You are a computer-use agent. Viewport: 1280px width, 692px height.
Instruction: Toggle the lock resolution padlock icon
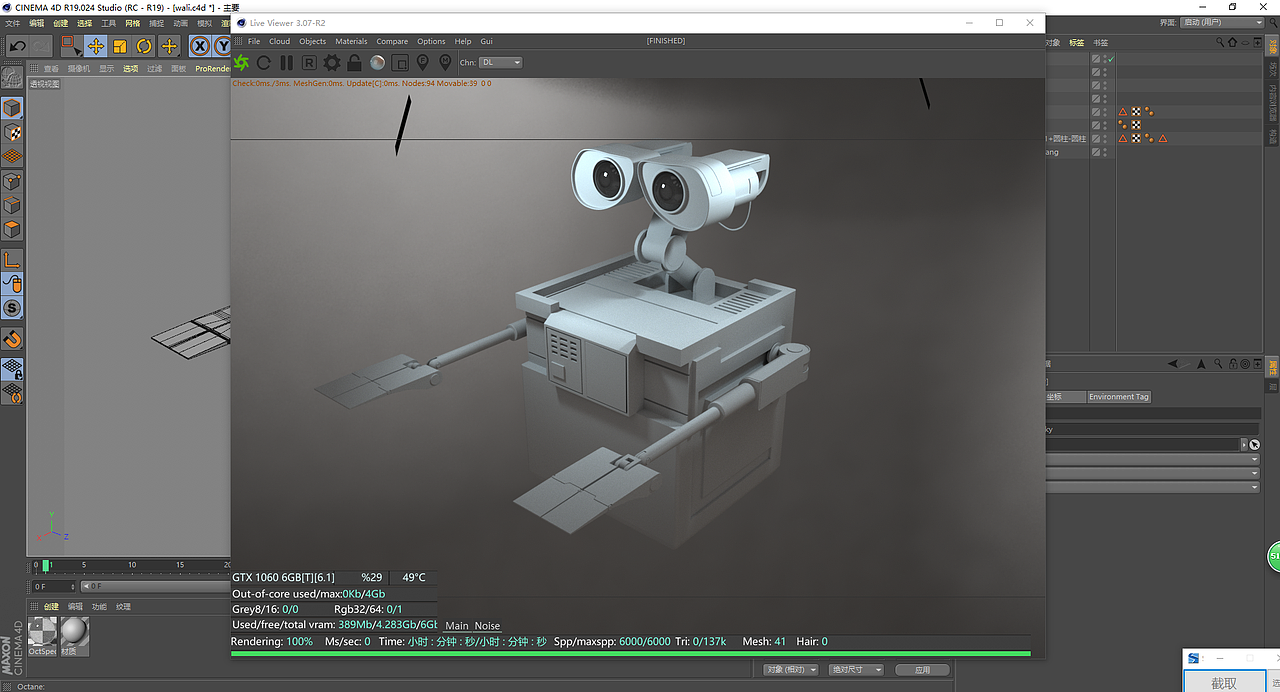pyautogui.click(x=354, y=62)
